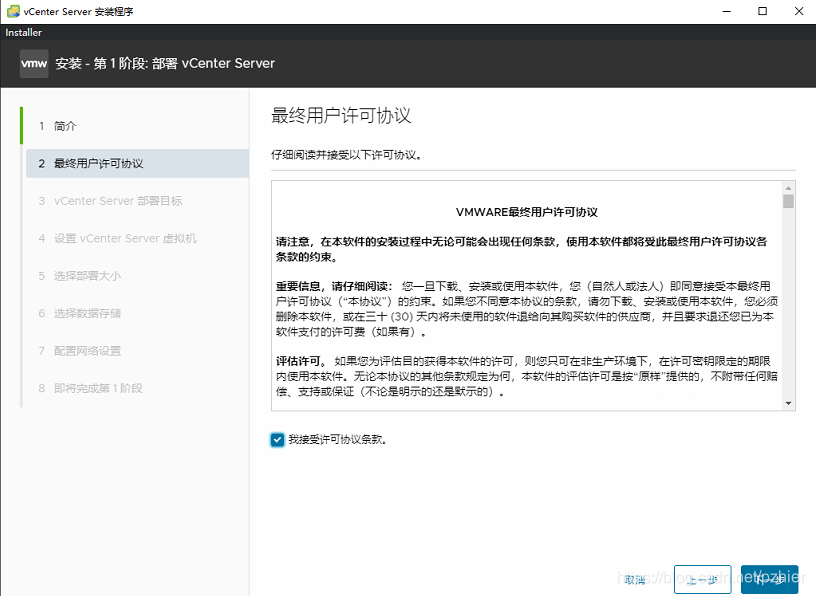The image size is (816, 596).
Task: Click the 请注意 bold notice paragraph
Action: [x=521, y=249]
